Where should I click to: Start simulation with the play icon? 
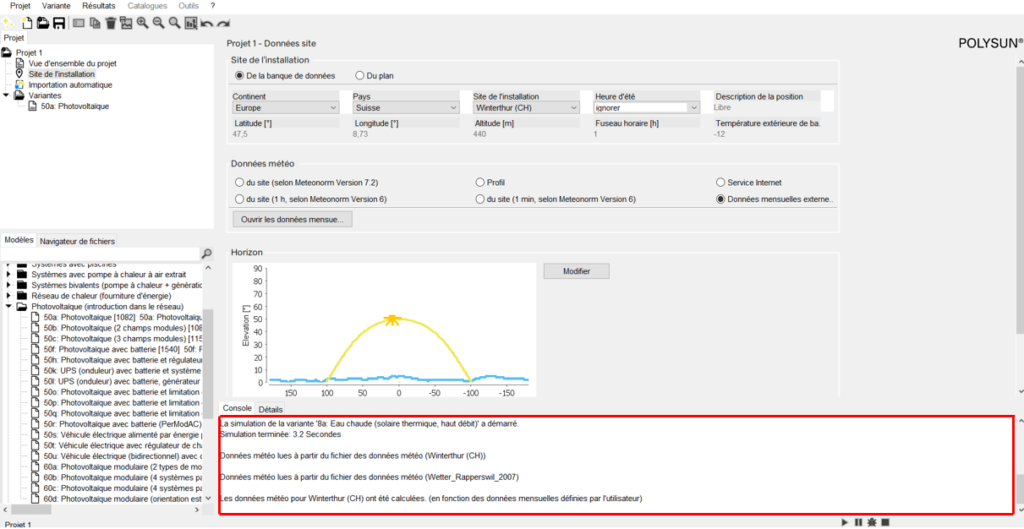pyautogui.click(x=846, y=522)
